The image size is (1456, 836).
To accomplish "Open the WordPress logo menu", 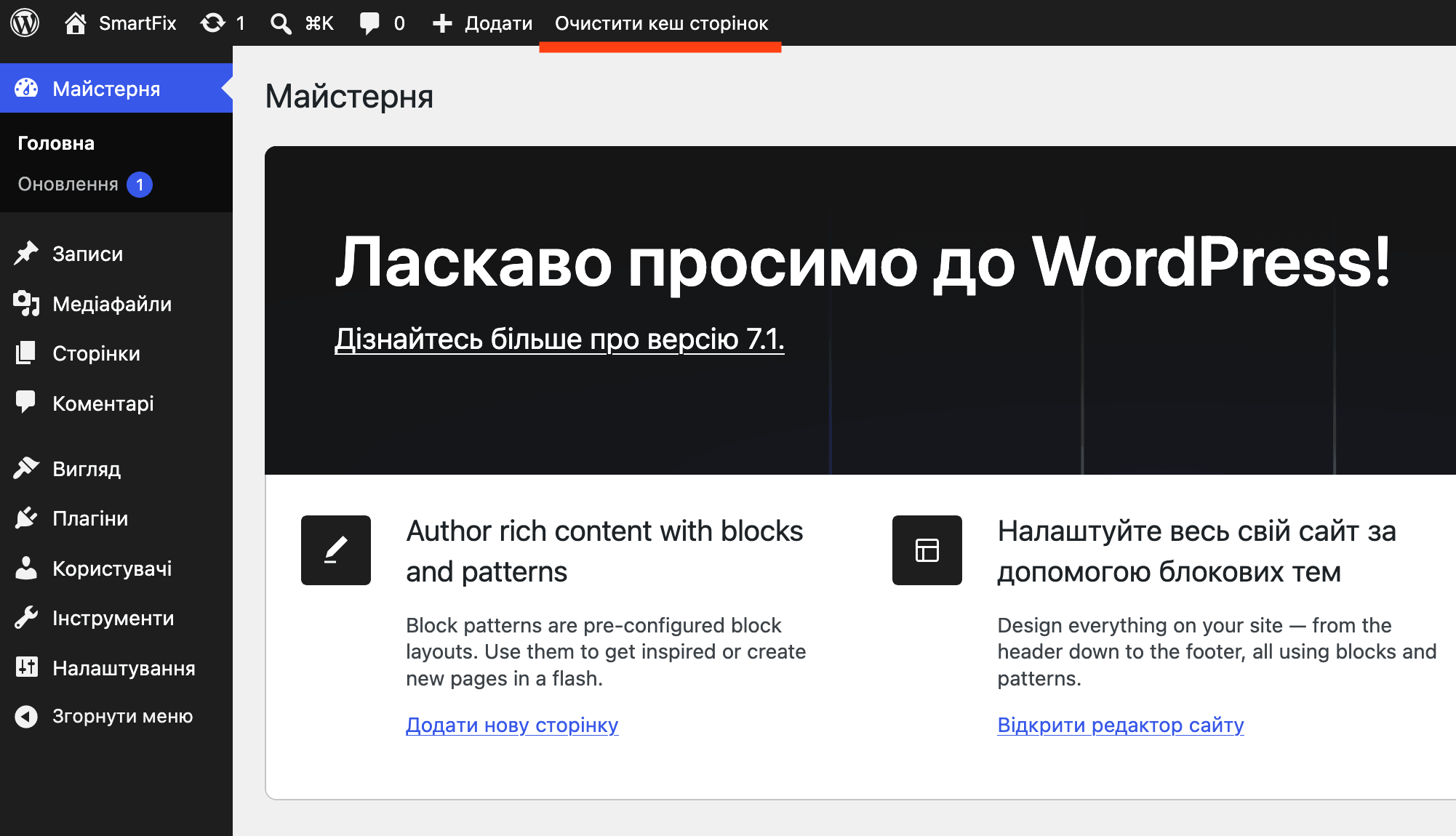I will point(25,23).
